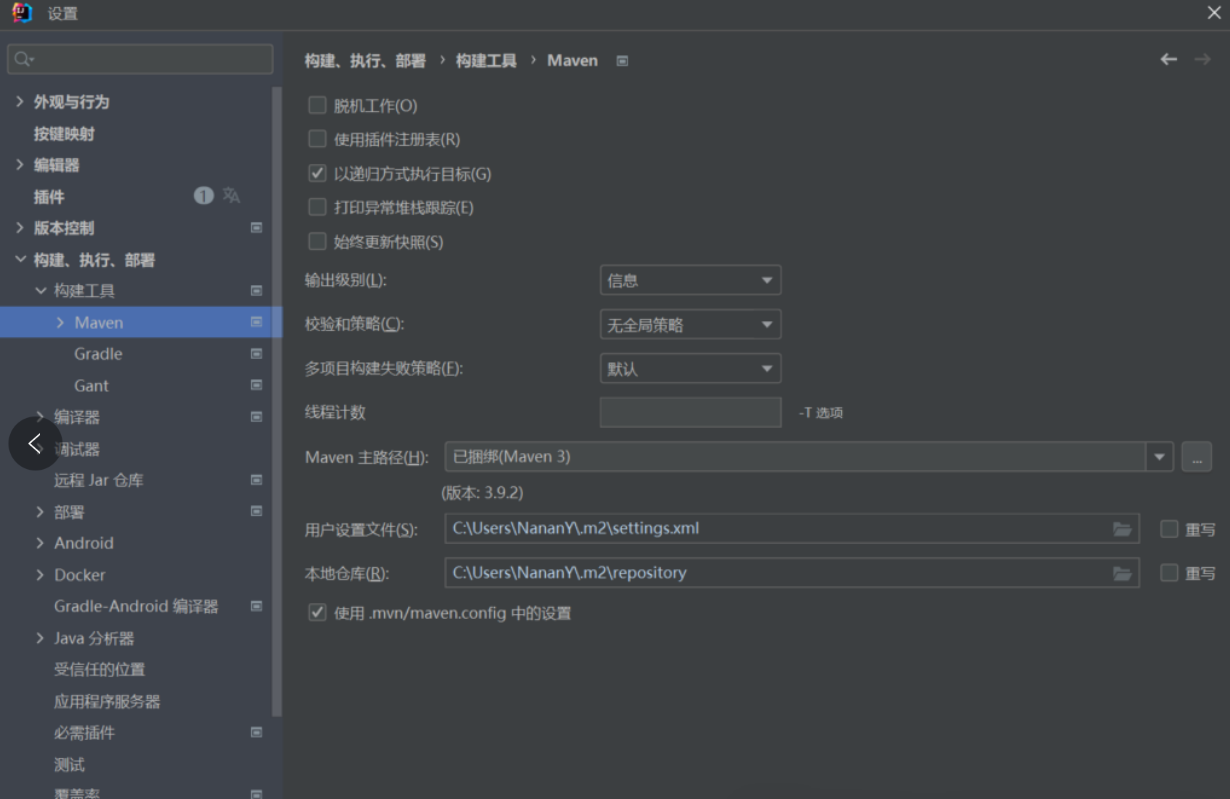Click project-level marker icon on 必需插件 row
The image size is (1230, 799).
[256, 732]
